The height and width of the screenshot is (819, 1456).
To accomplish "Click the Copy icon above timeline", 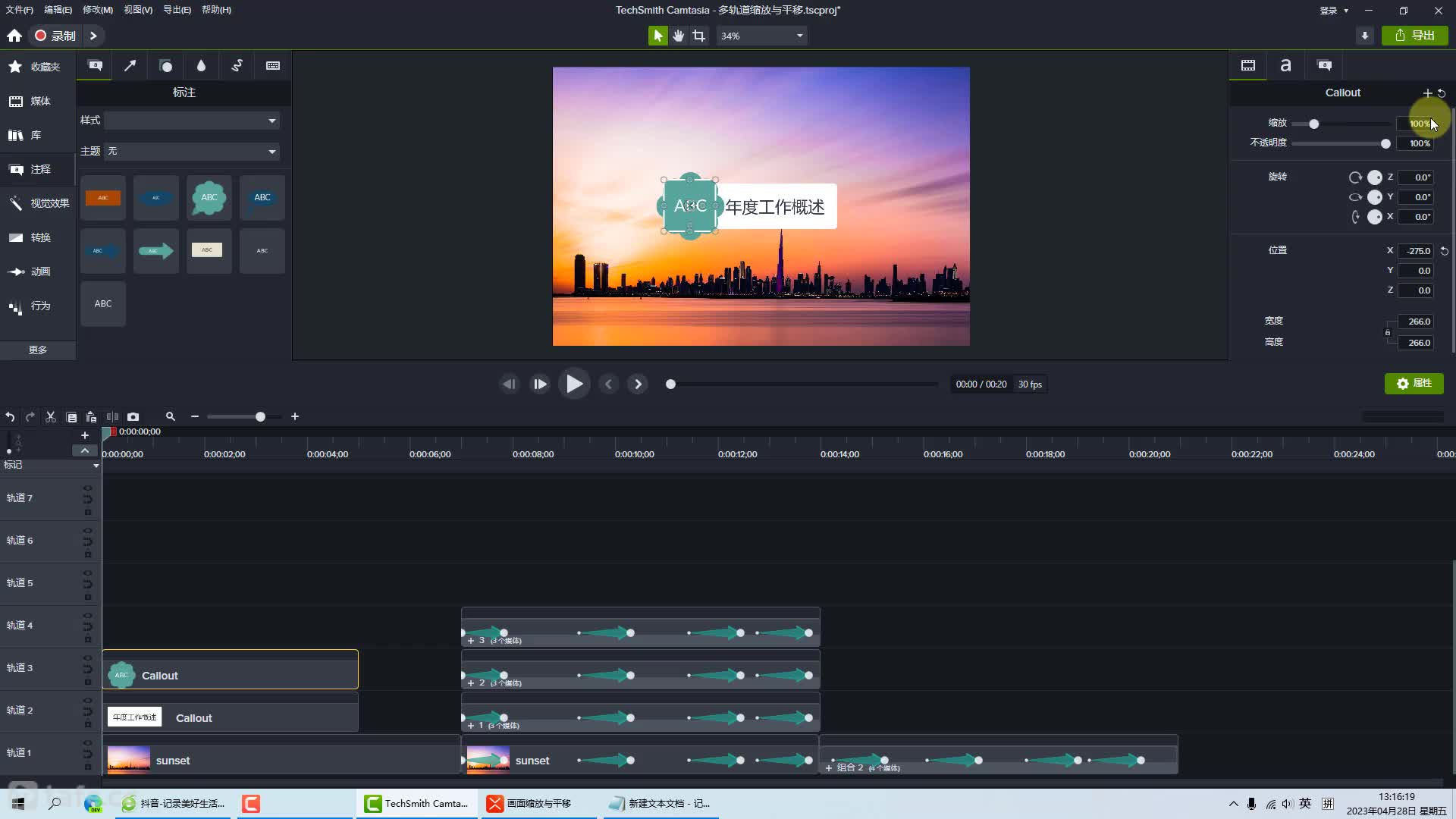I will 71,417.
